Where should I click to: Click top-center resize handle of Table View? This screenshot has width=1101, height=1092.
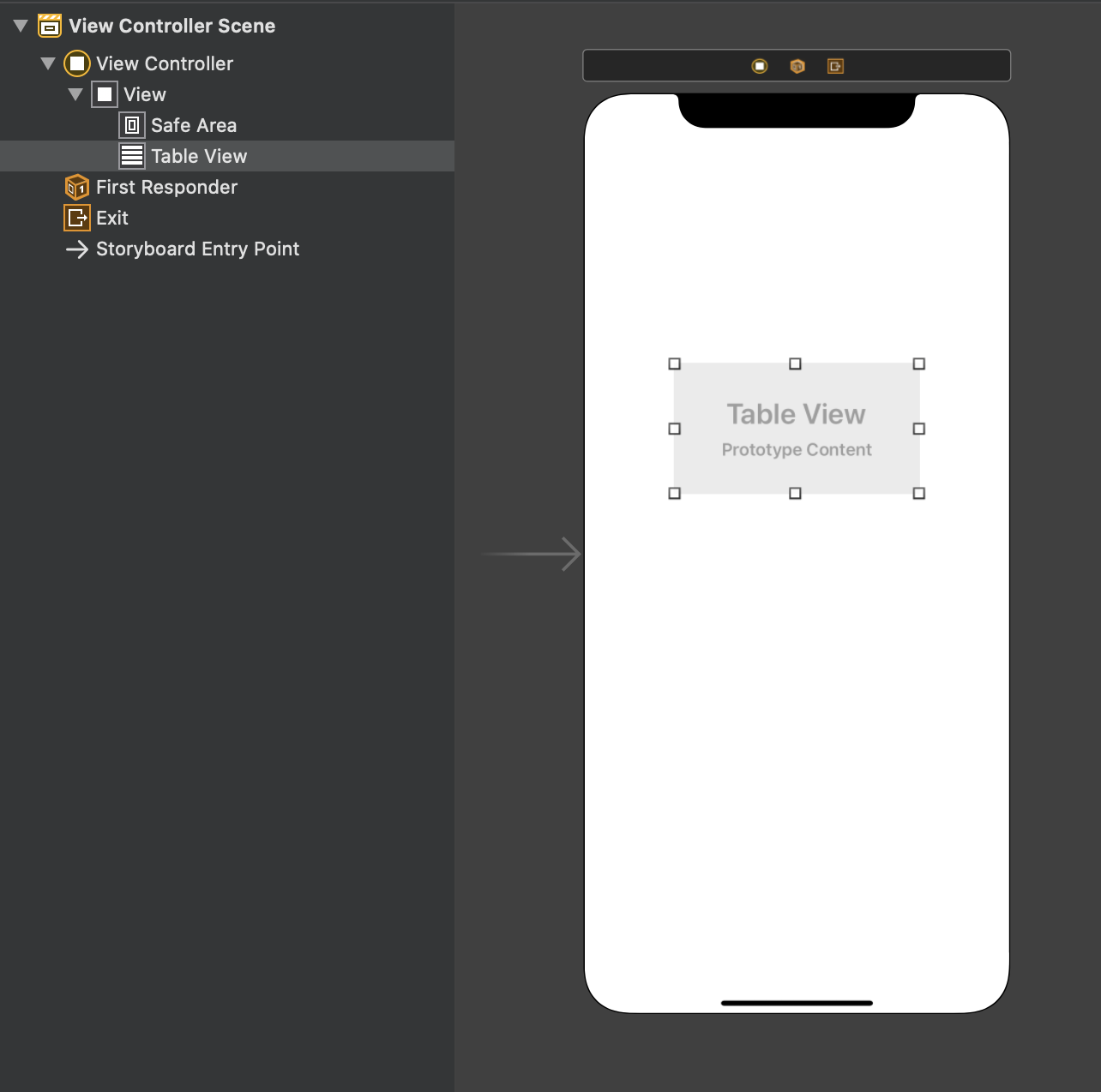pos(796,364)
